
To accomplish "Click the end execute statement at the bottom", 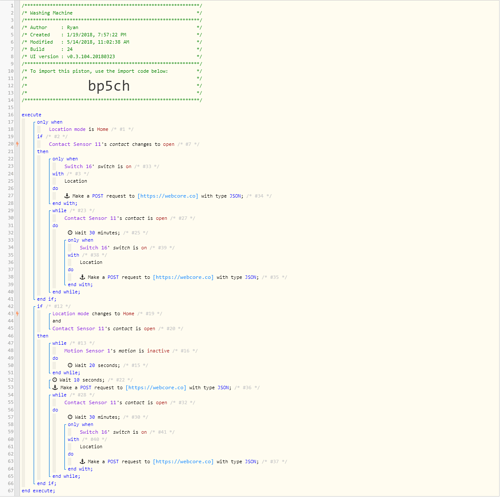I will (x=38, y=491).
